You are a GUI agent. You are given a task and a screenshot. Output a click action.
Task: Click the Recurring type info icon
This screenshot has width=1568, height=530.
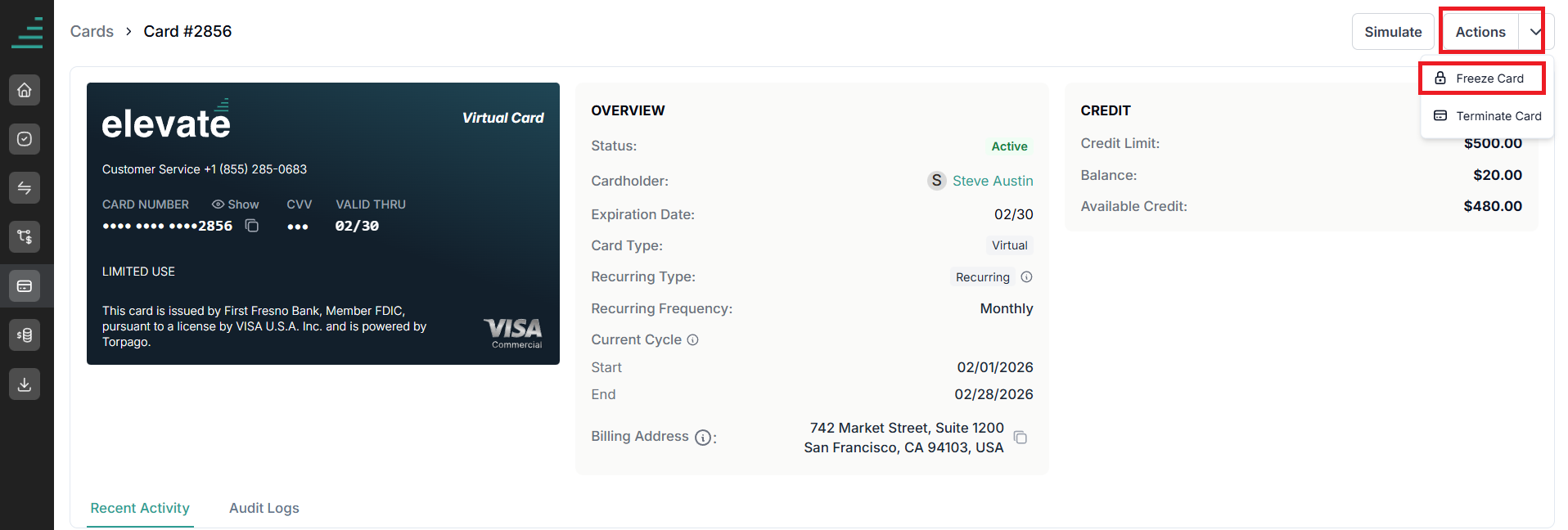(1026, 277)
